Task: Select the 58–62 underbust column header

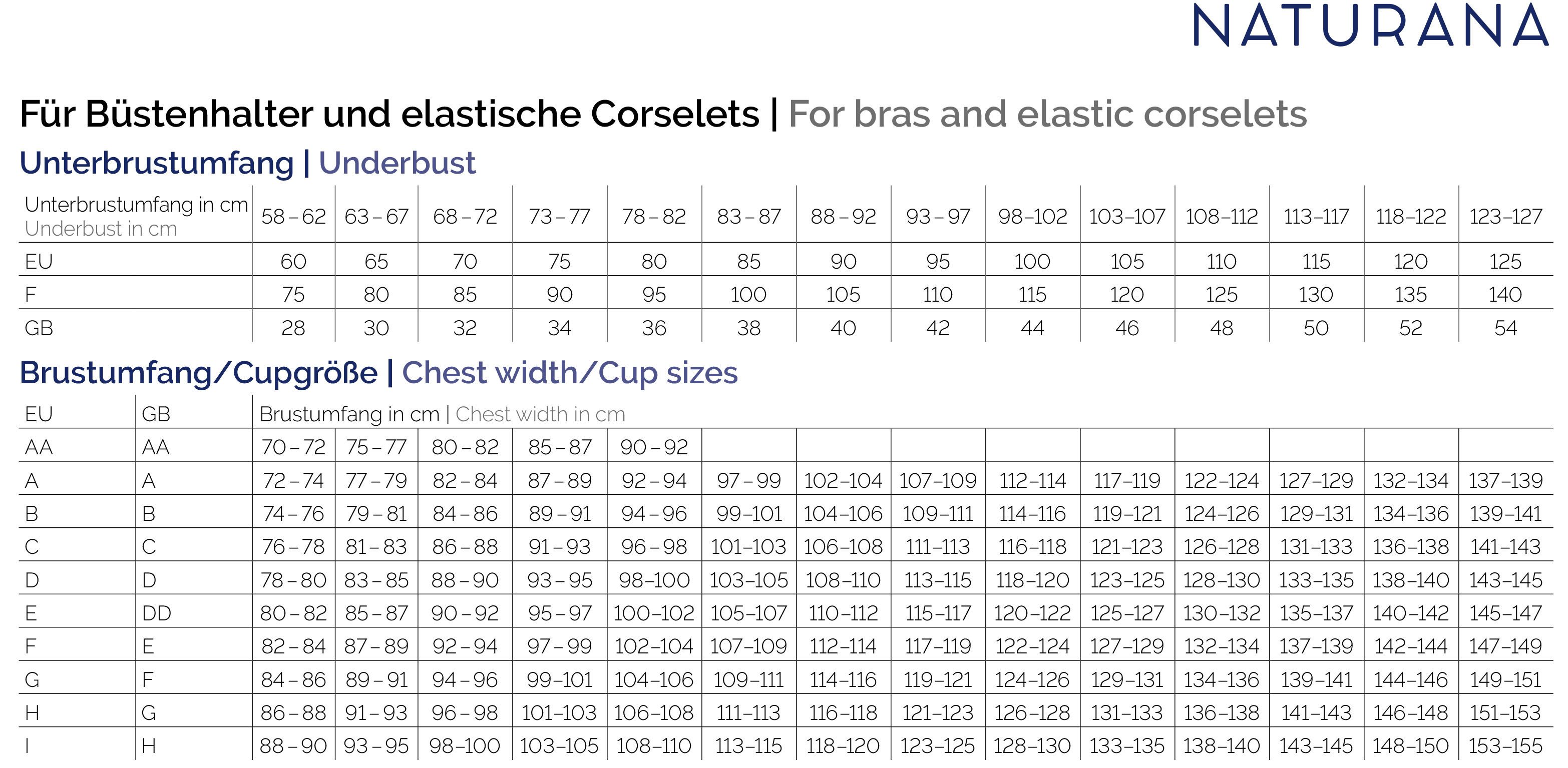Action: pyautogui.click(x=293, y=217)
